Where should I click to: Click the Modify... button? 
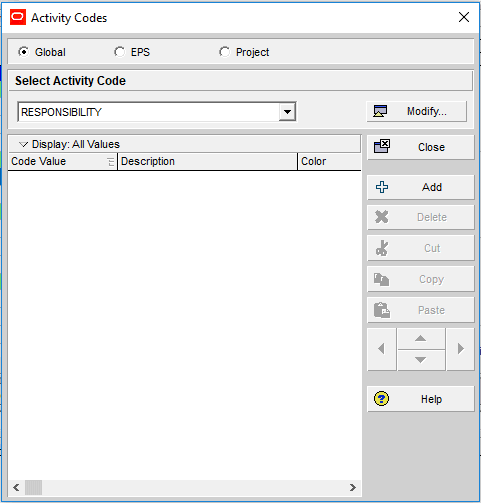click(x=417, y=111)
